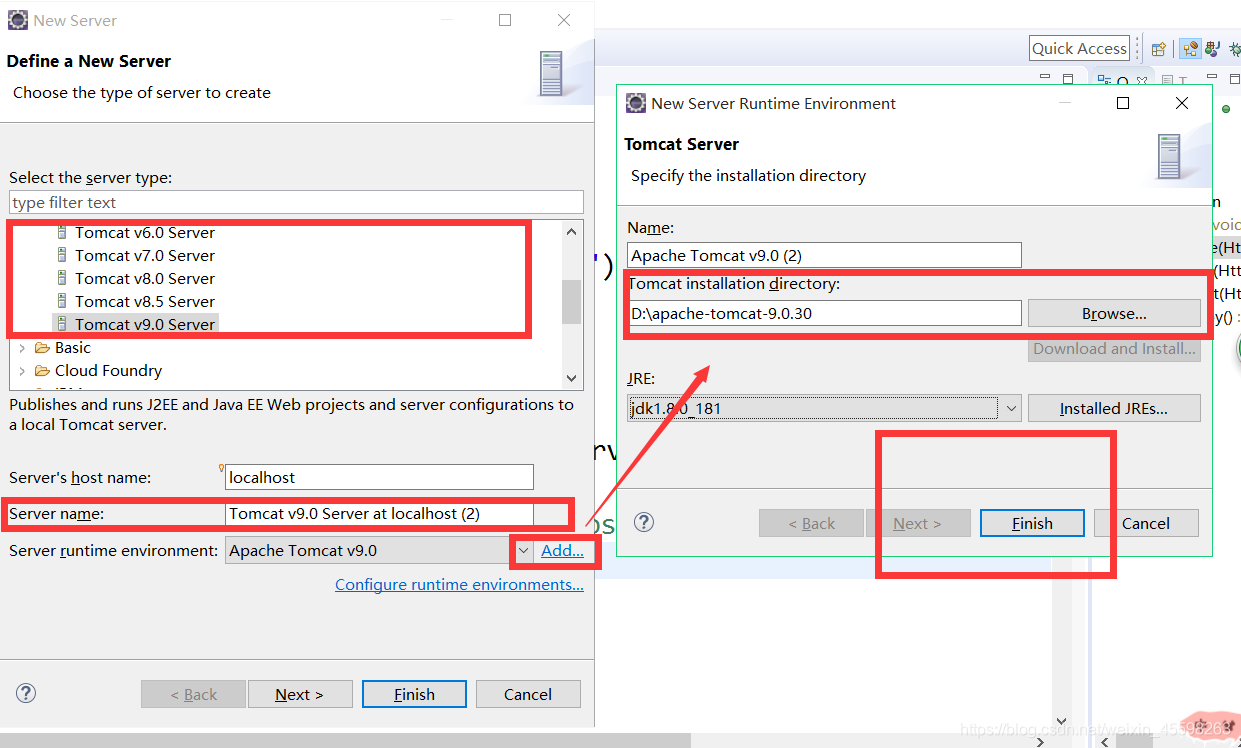Click the Open Perspective icon
The width and height of the screenshot is (1241, 748).
coord(1159,48)
